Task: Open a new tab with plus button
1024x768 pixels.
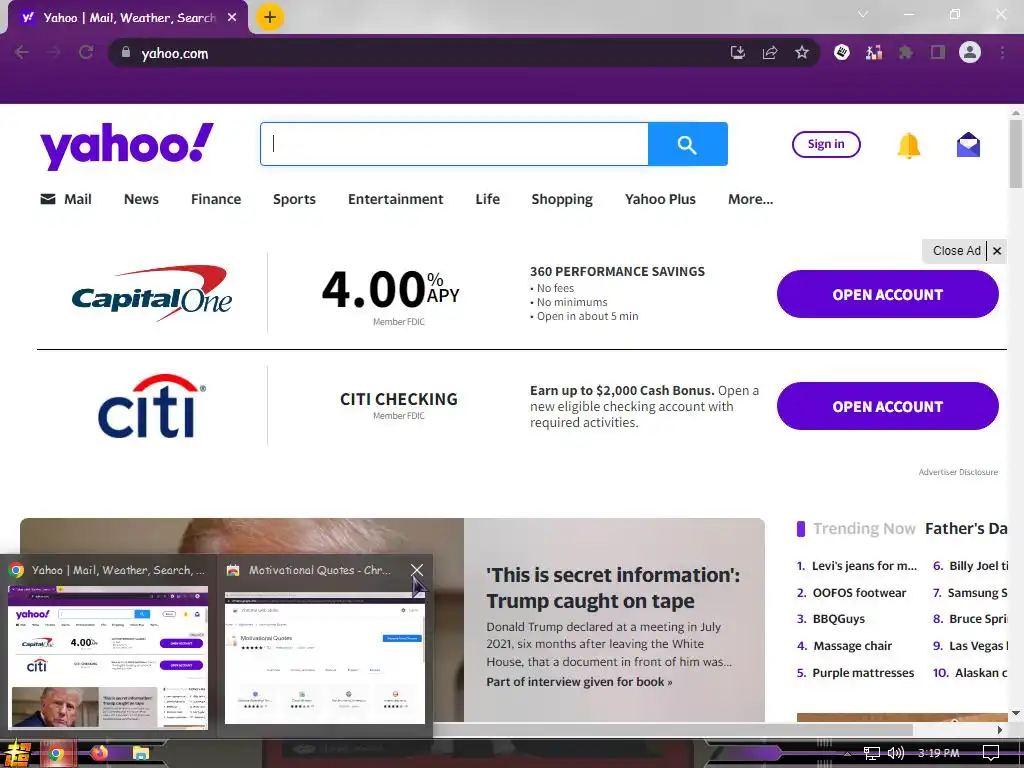Action: pos(270,17)
